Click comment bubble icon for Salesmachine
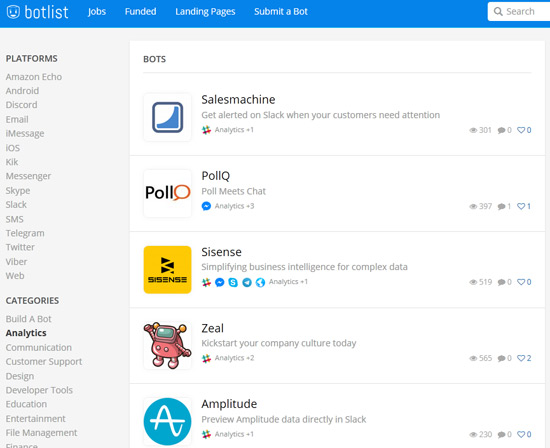550x448 pixels. [501, 131]
